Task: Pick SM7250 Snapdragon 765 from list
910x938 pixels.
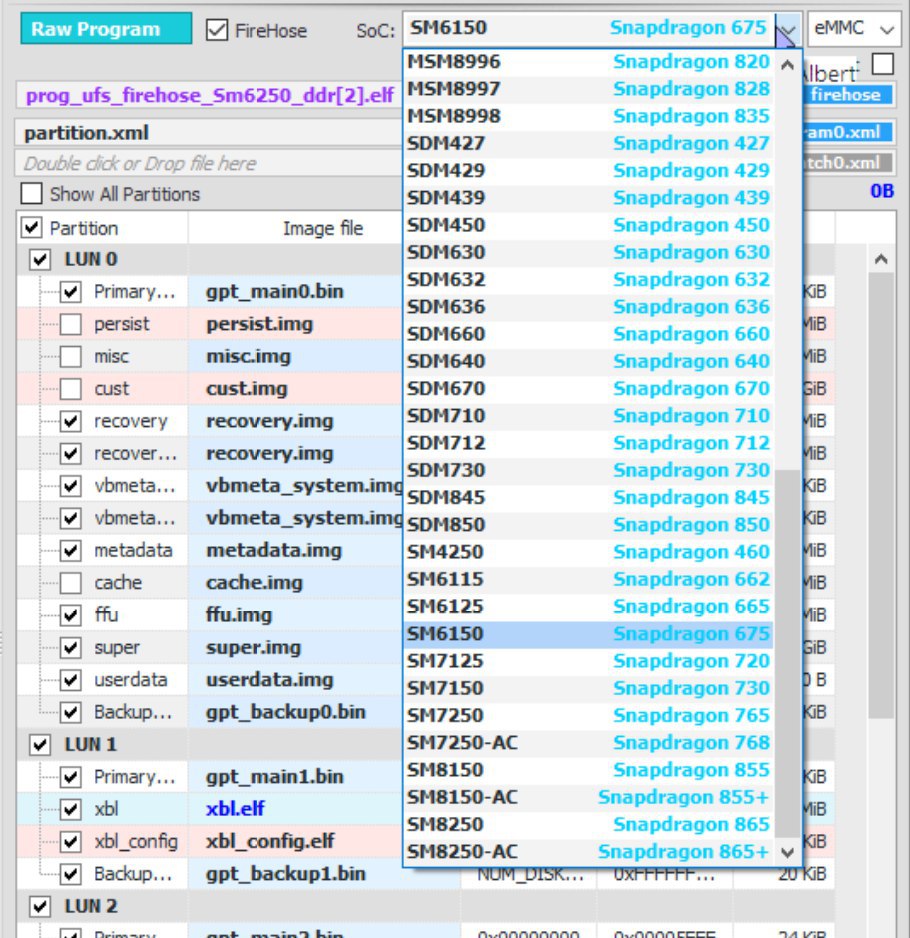Action: click(x=588, y=715)
